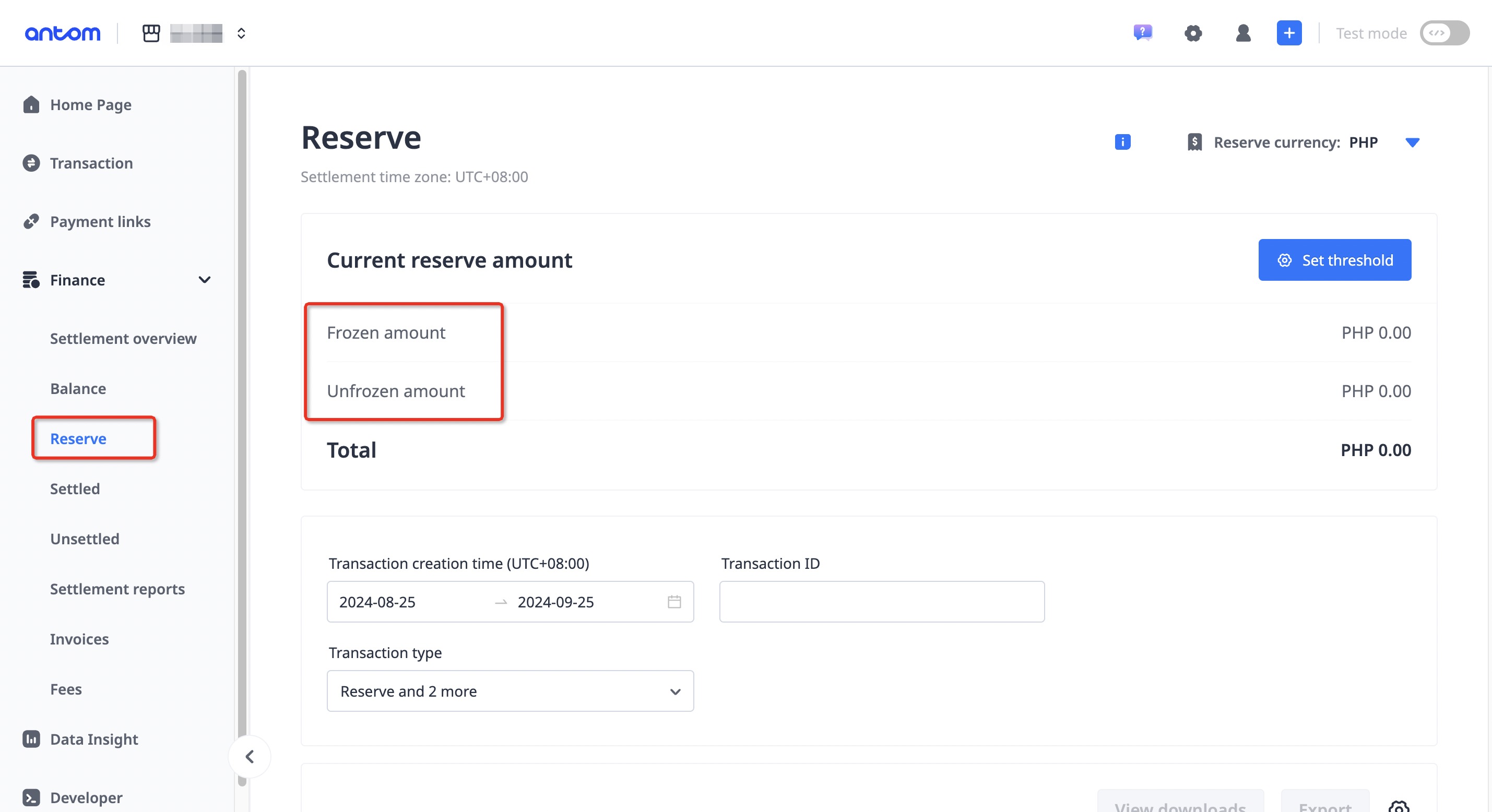The height and width of the screenshot is (812, 1492).
Task: Open the Transaction type dropdown
Action: [510, 691]
